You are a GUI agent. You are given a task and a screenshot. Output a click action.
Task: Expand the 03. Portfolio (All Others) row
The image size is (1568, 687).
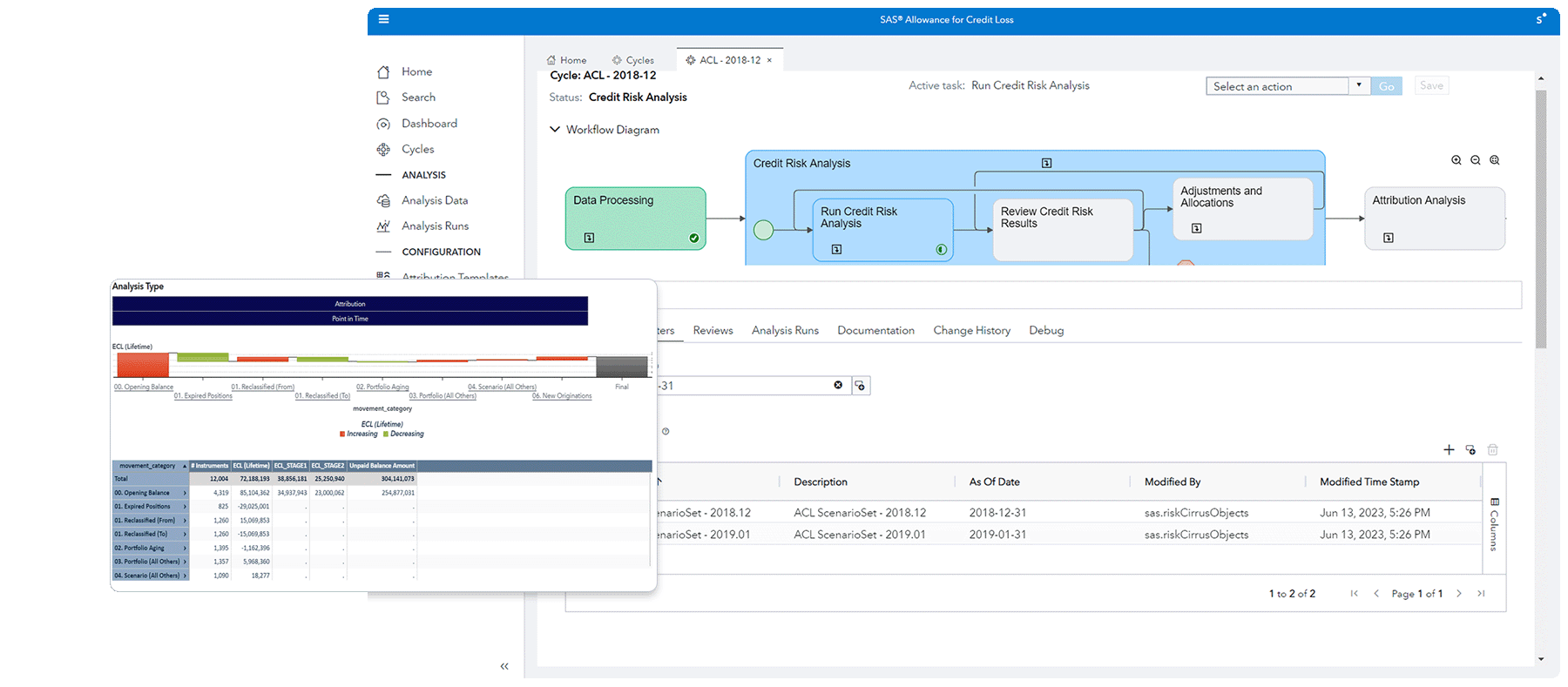click(185, 562)
